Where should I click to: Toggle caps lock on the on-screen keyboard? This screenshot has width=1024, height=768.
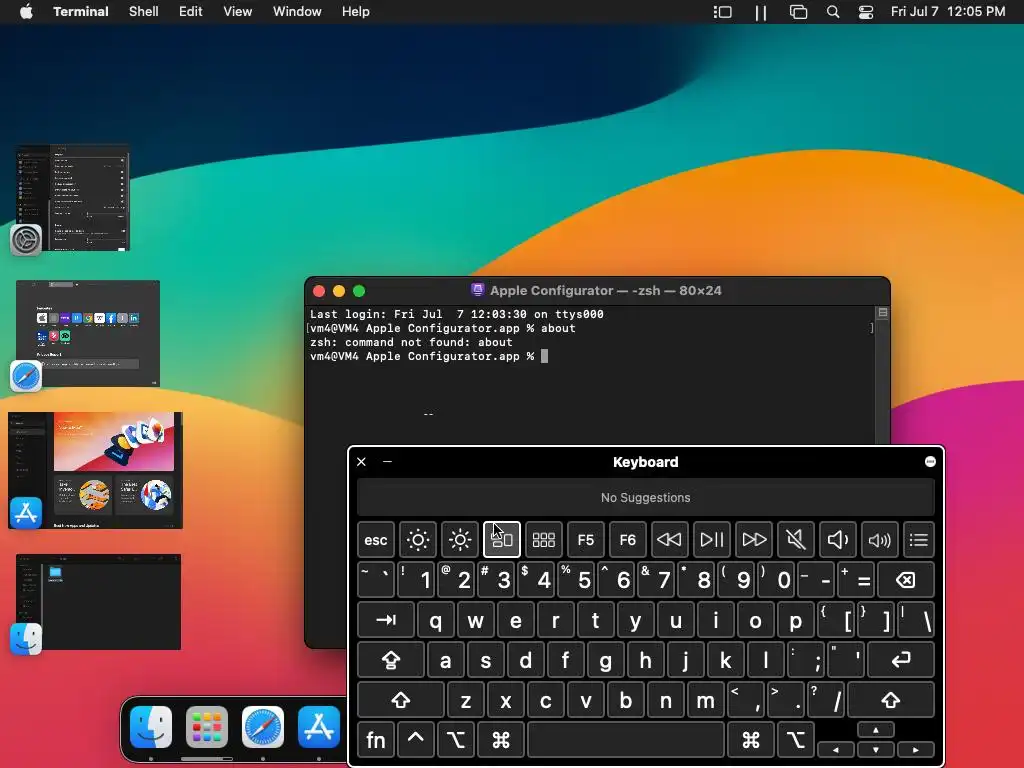coord(391,660)
